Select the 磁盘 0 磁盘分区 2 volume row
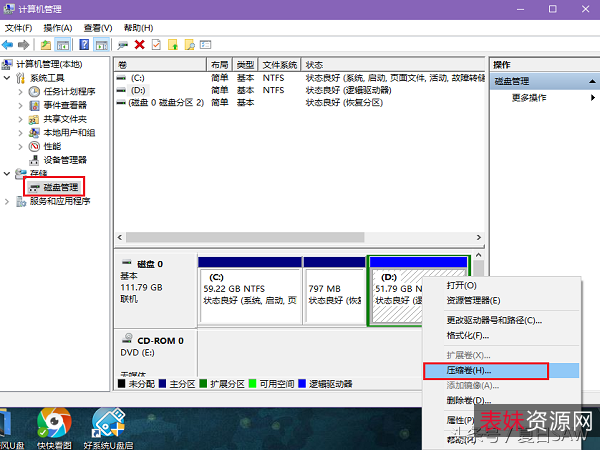The width and height of the screenshot is (600, 450). (x=300, y=103)
